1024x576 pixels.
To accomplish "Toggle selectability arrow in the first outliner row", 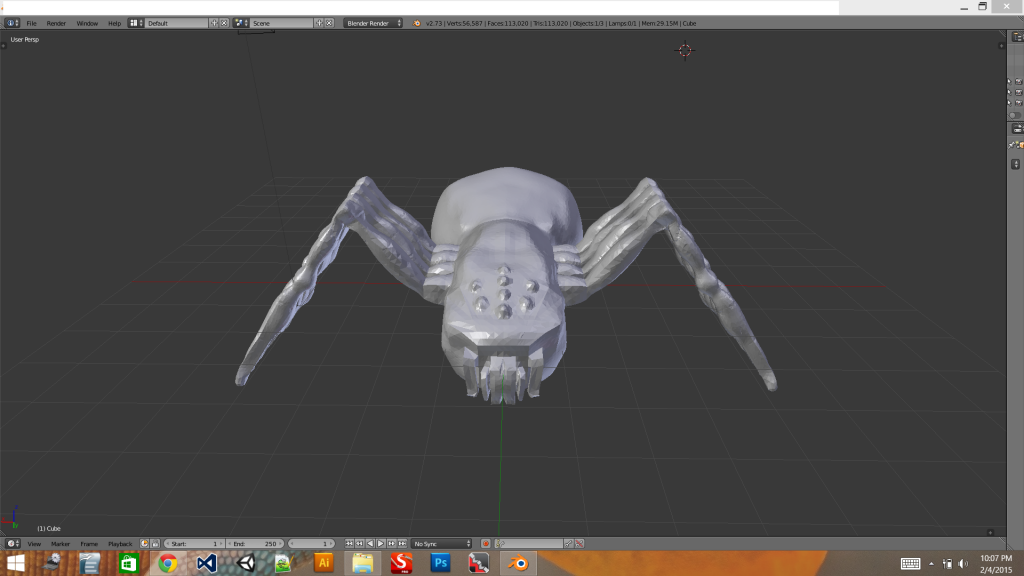I will tap(1009, 82).
